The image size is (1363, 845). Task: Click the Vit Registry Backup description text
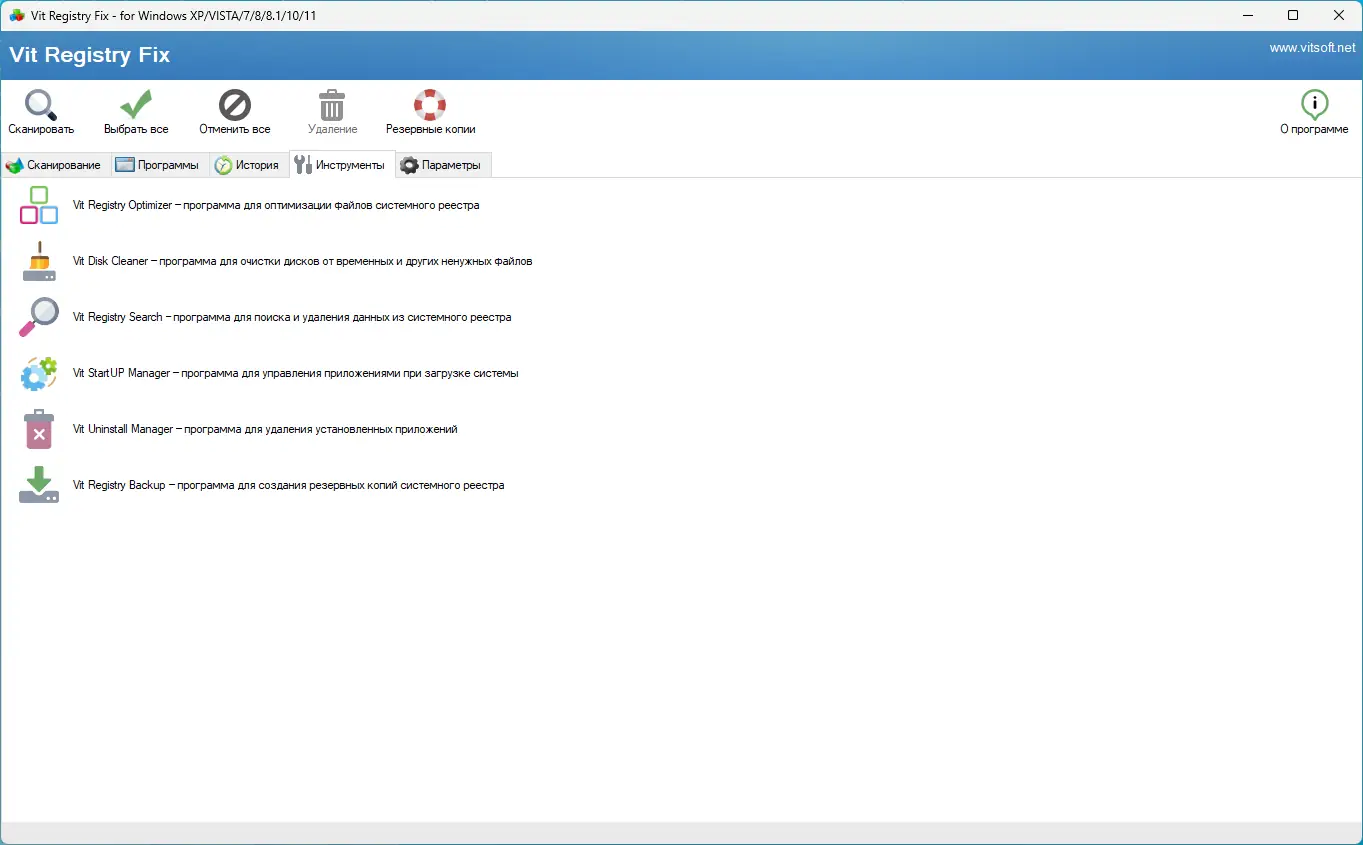click(288, 485)
